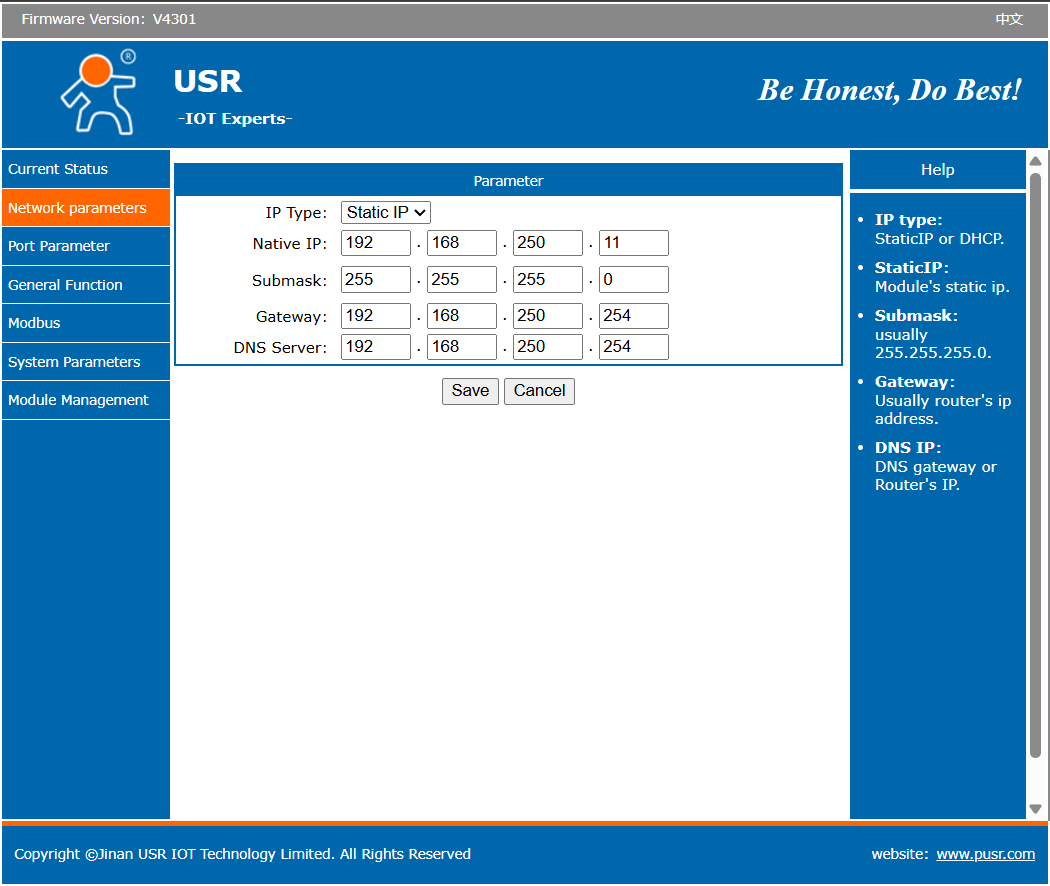Screen dimensions: 1050x886
Task: Click the scrollbar down arrow at bottom right
Action: 1036,809
